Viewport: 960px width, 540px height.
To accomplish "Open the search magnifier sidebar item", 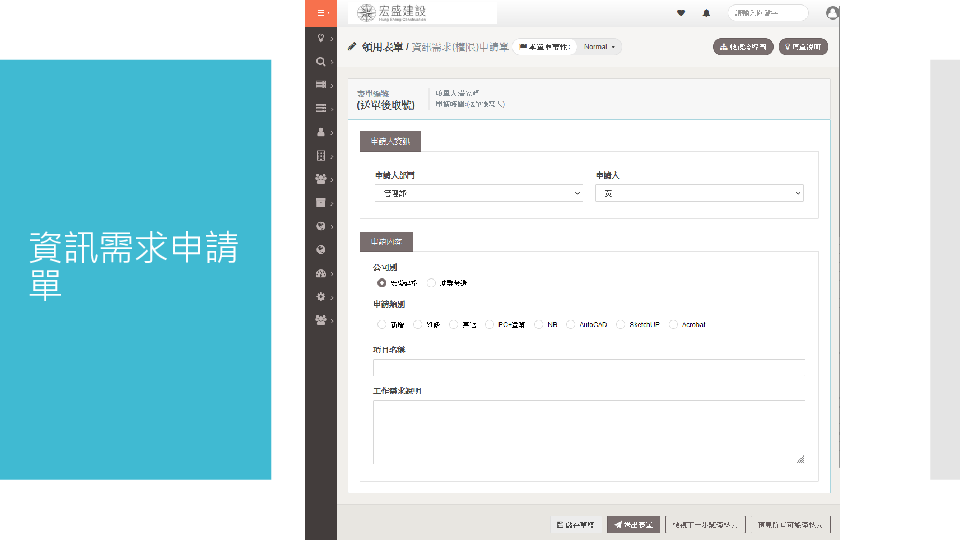I will pos(320,61).
